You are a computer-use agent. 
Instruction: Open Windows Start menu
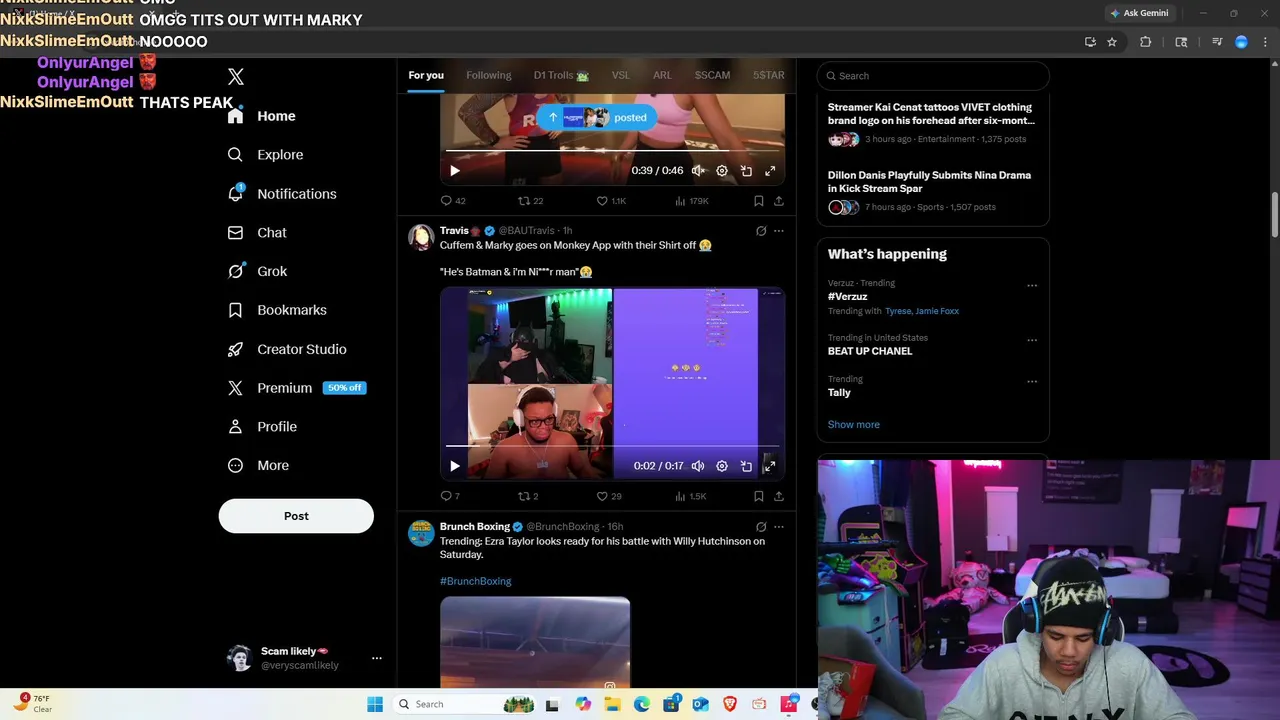pyautogui.click(x=375, y=704)
